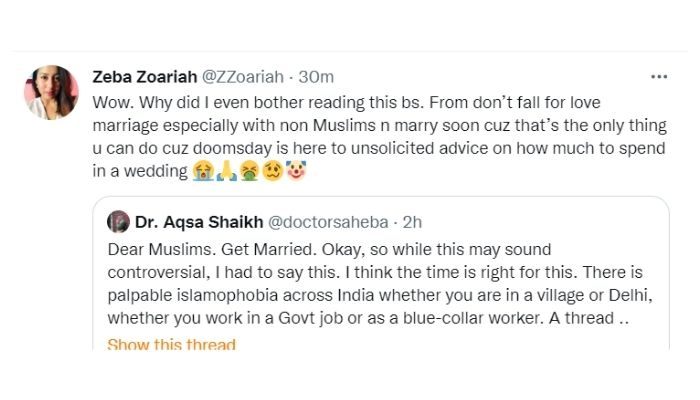700x400 pixels.
Task: Open the three-dot more options menu
Action: pyautogui.click(x=659, y=77)
